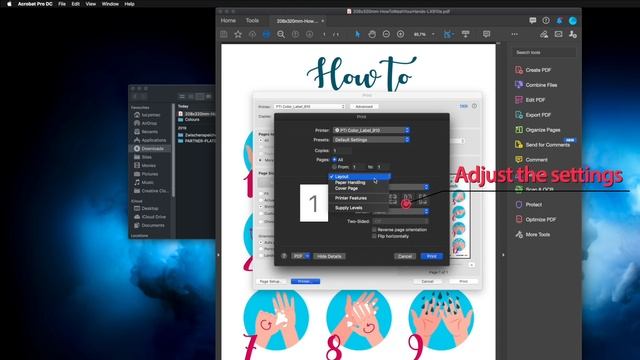Open the three-dots more tools menu
Viewport: 640px width, 360px height.
(515, 34)
